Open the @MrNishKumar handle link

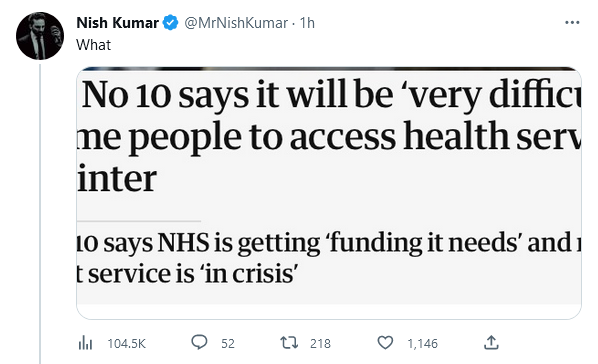[236, 23]
